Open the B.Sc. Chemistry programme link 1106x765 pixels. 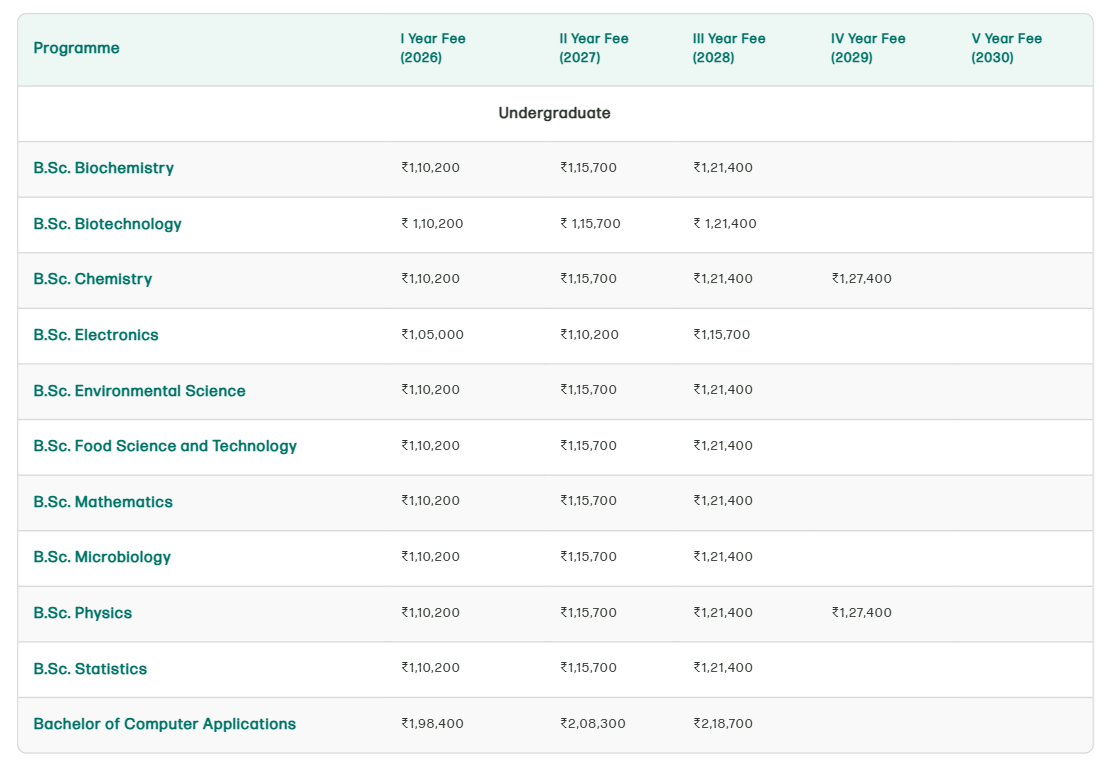tap(93, 279)
